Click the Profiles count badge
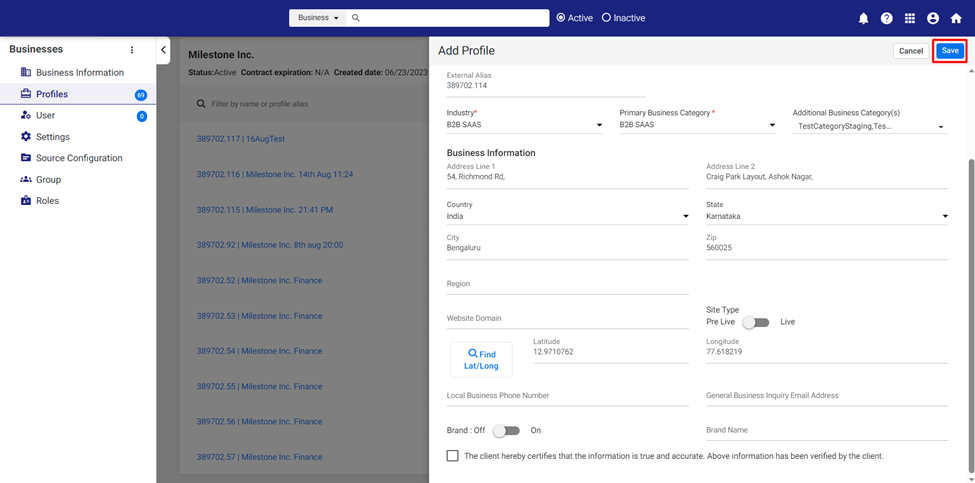Image resolution: width=975 pixels, height=483 pixels. tap(141, 95)
